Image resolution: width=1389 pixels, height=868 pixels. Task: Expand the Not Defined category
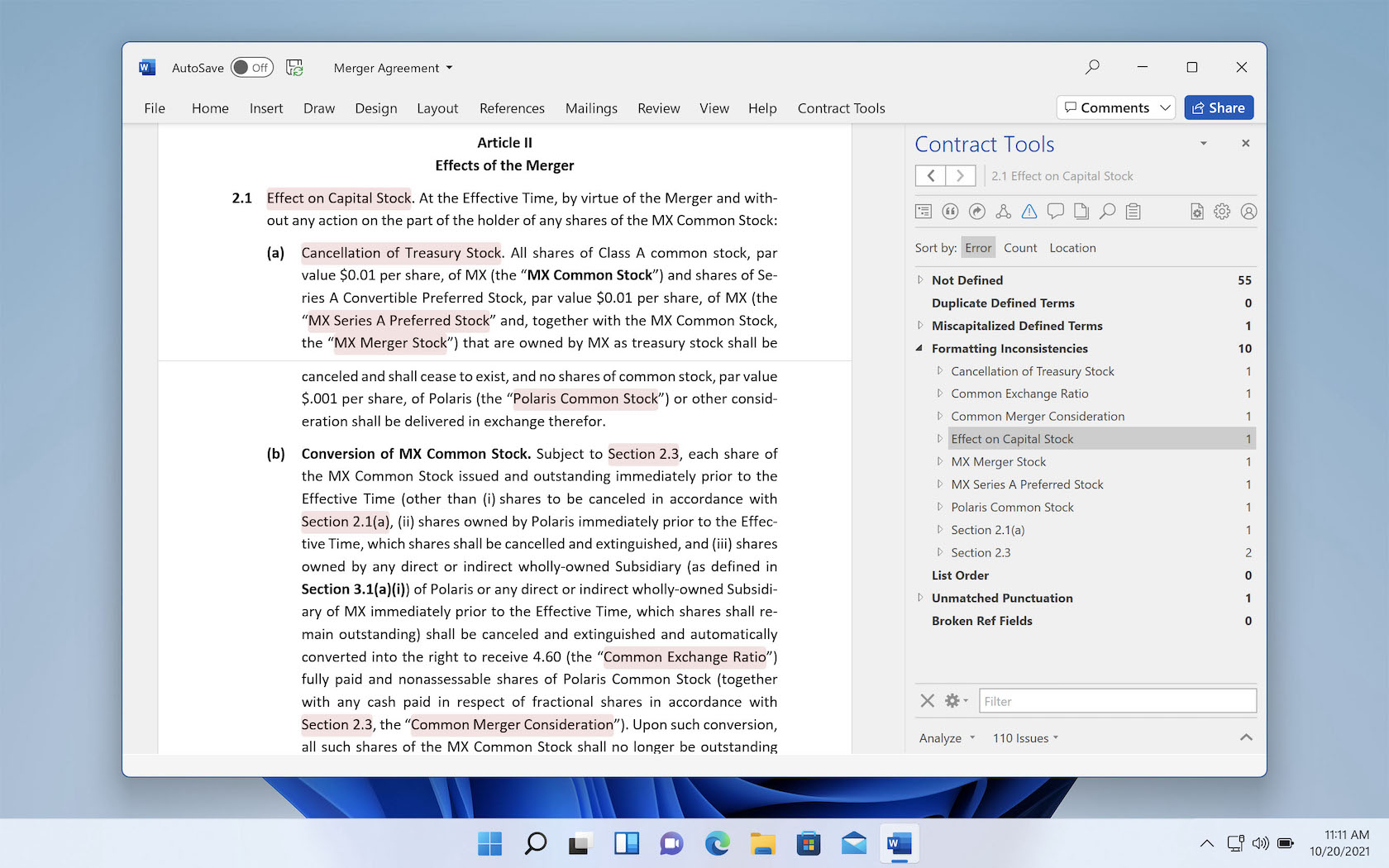(x=920, y=280)
